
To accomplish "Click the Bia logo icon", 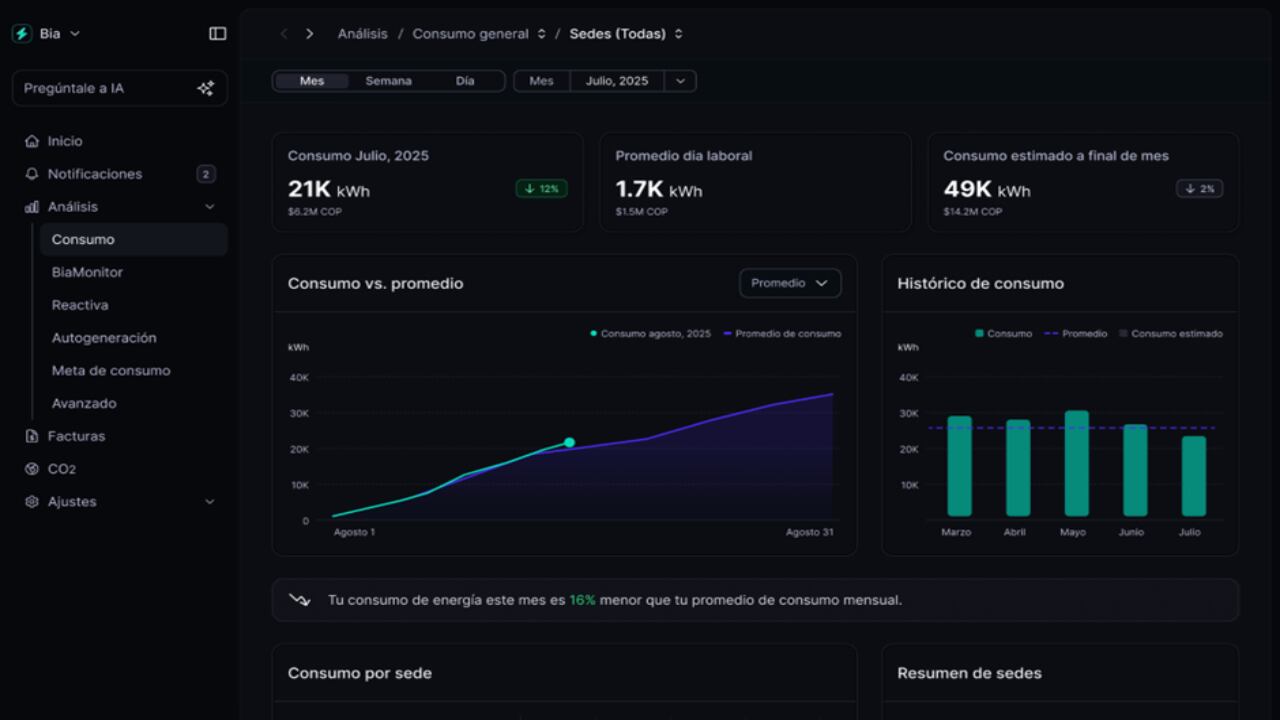I will [x=21, y=32].
